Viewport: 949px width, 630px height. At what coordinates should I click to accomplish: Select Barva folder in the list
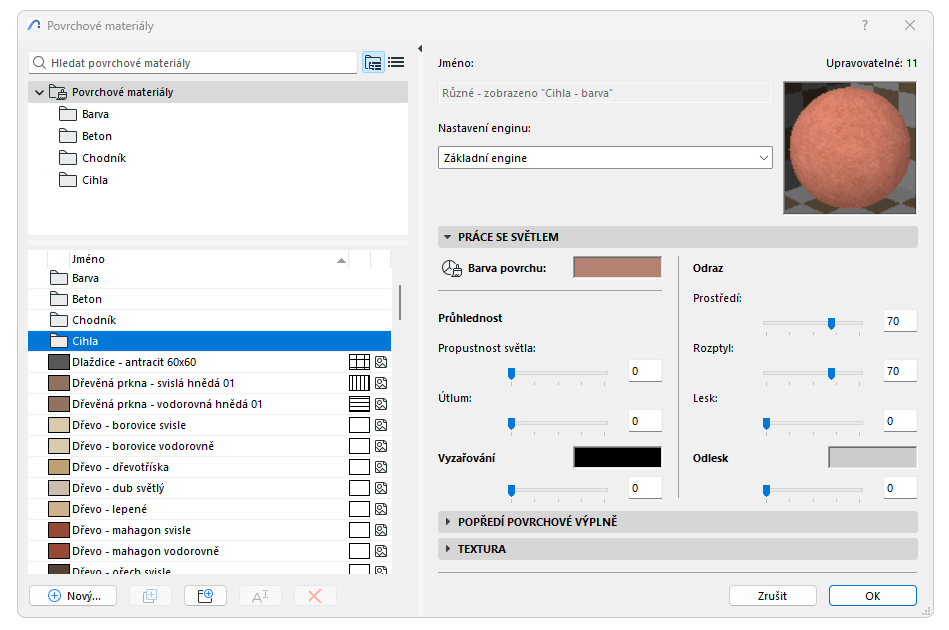[209, 278]
